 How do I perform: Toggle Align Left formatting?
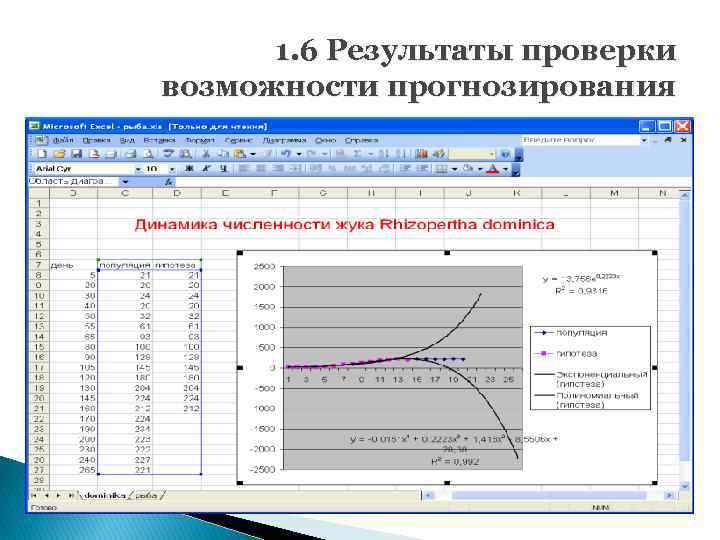coord(244,169)
